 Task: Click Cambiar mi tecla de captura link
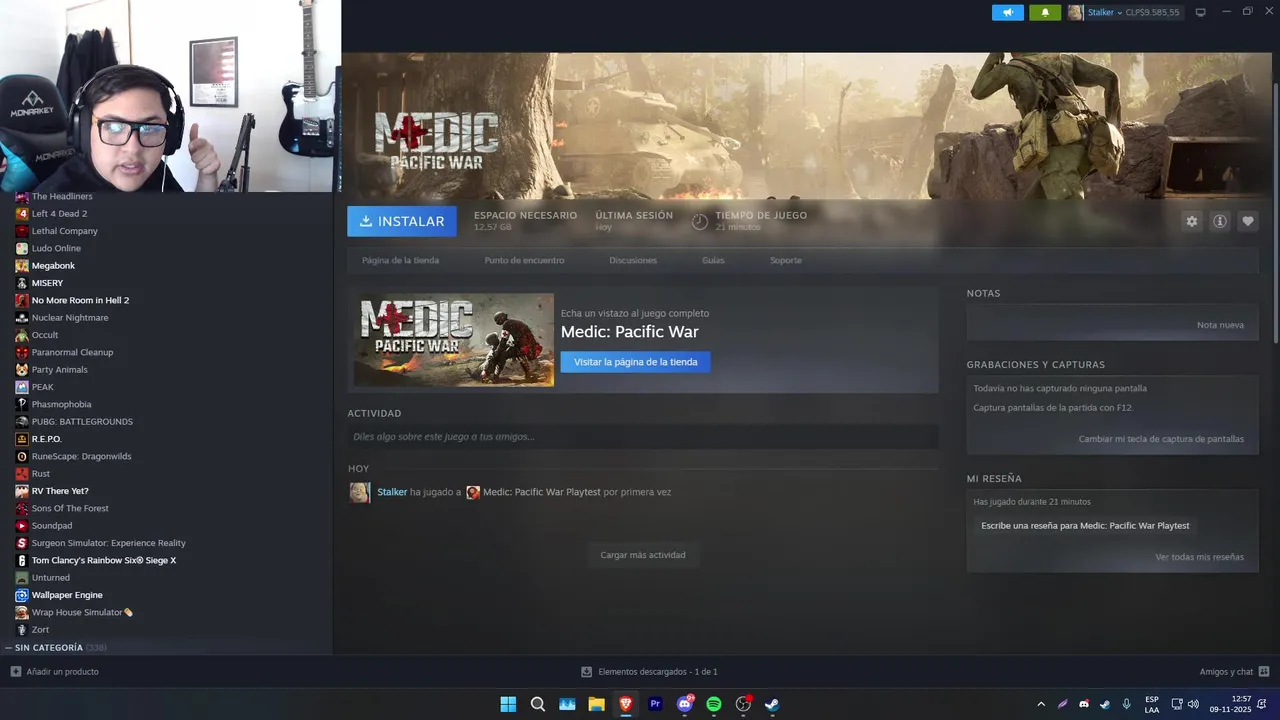point(1161,439)
